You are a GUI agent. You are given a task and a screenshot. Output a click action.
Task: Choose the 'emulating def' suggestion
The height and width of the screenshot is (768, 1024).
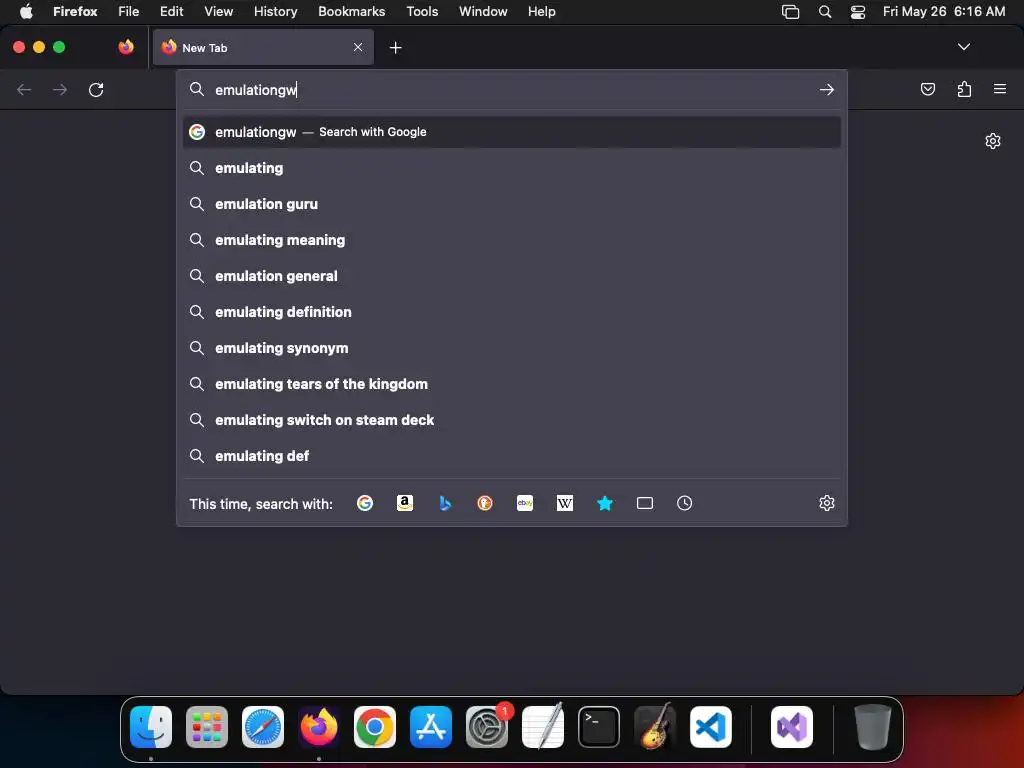tap(512, 455)
